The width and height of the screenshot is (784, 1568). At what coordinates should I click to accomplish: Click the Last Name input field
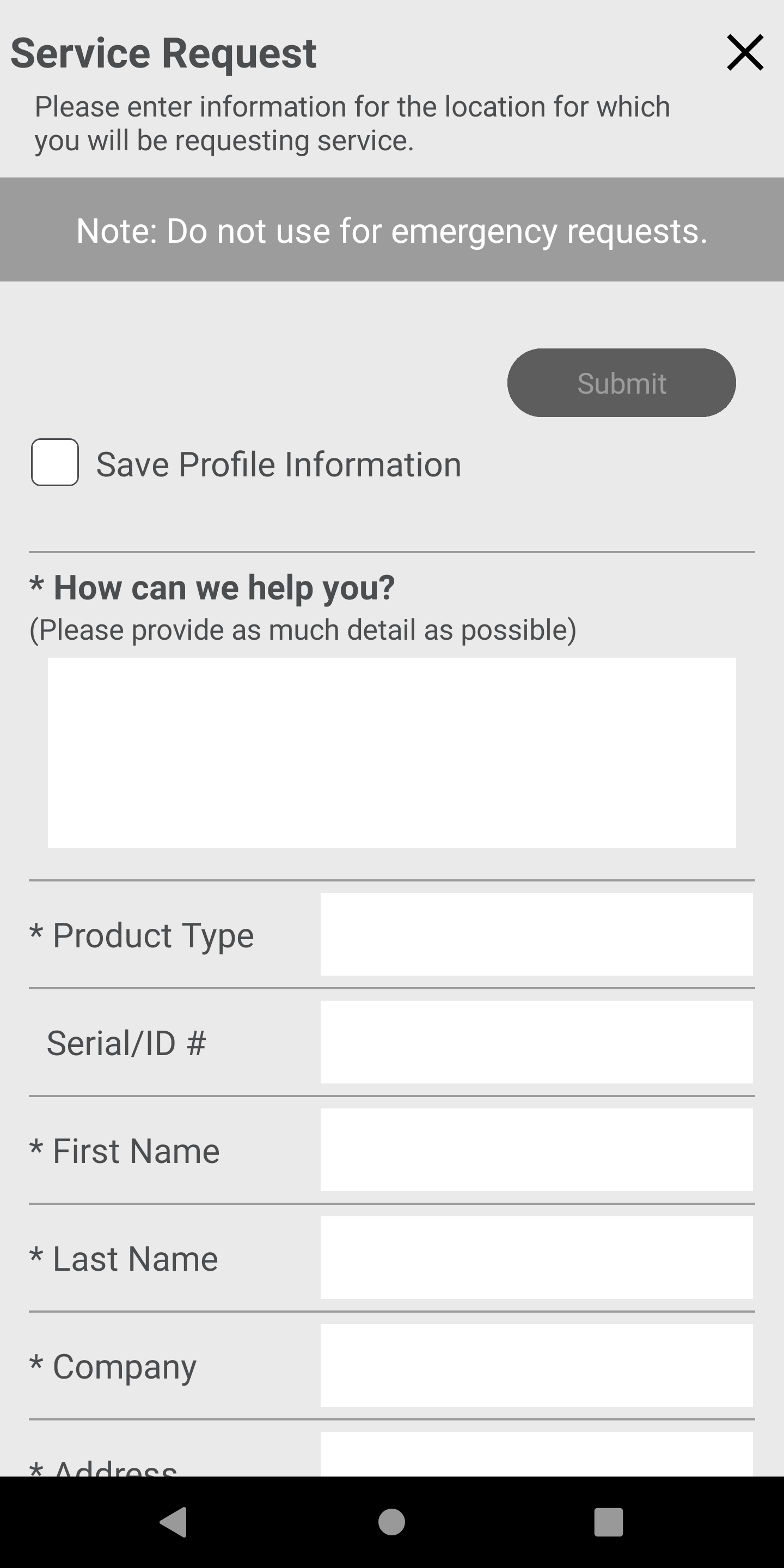click(x=536, y=1258)
